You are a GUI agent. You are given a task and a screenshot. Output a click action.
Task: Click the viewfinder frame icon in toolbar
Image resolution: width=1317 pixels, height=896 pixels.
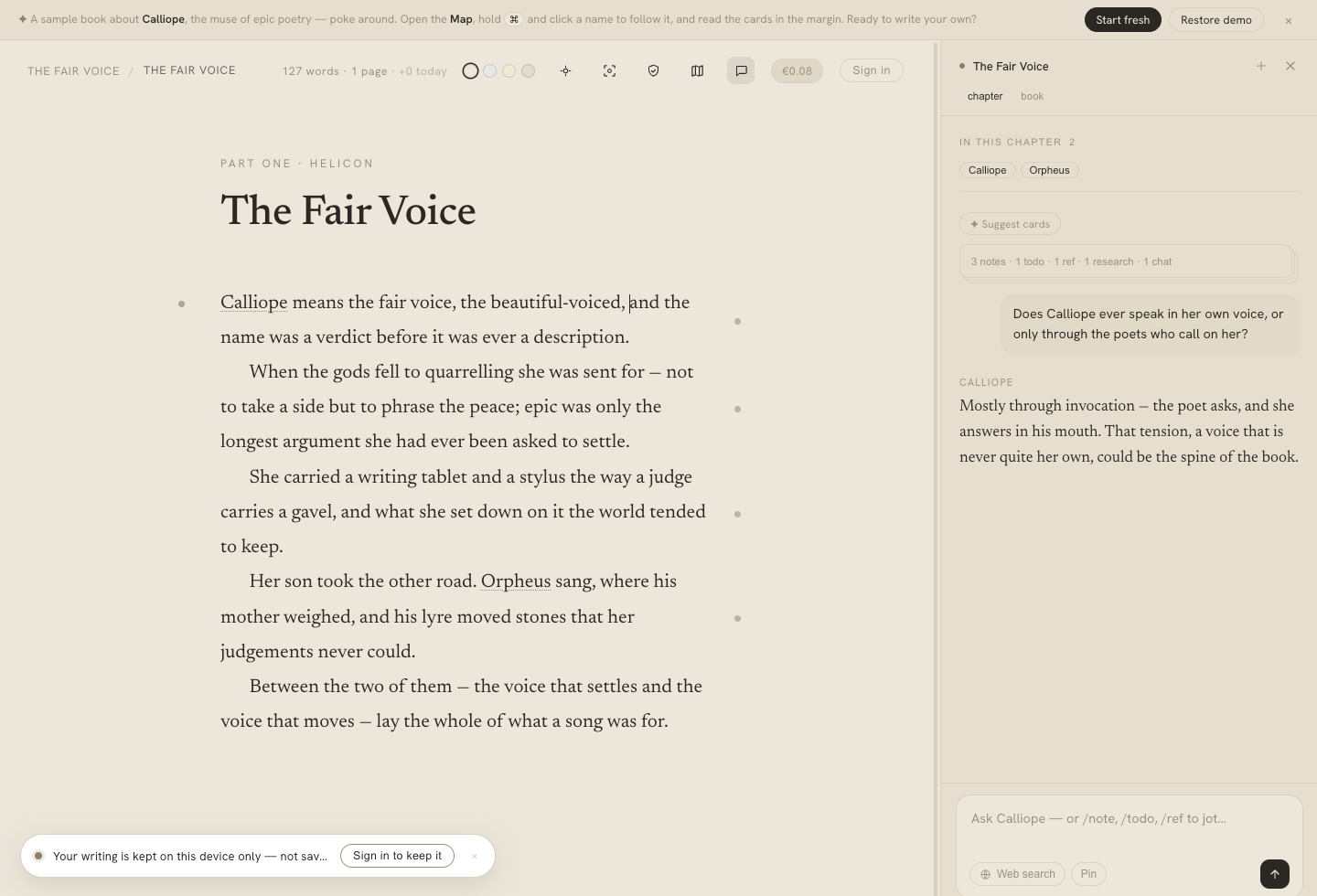(x=610, y=70)
